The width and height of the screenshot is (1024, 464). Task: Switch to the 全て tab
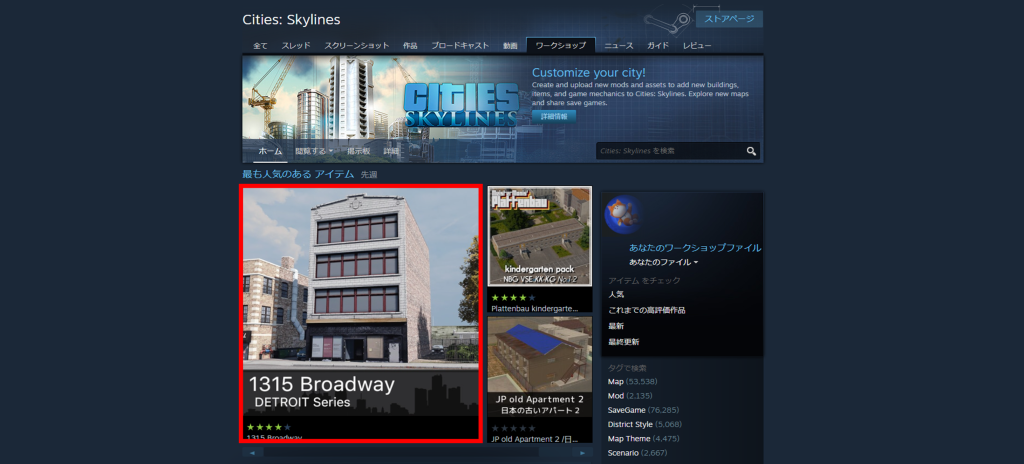(x=261, y=46)
